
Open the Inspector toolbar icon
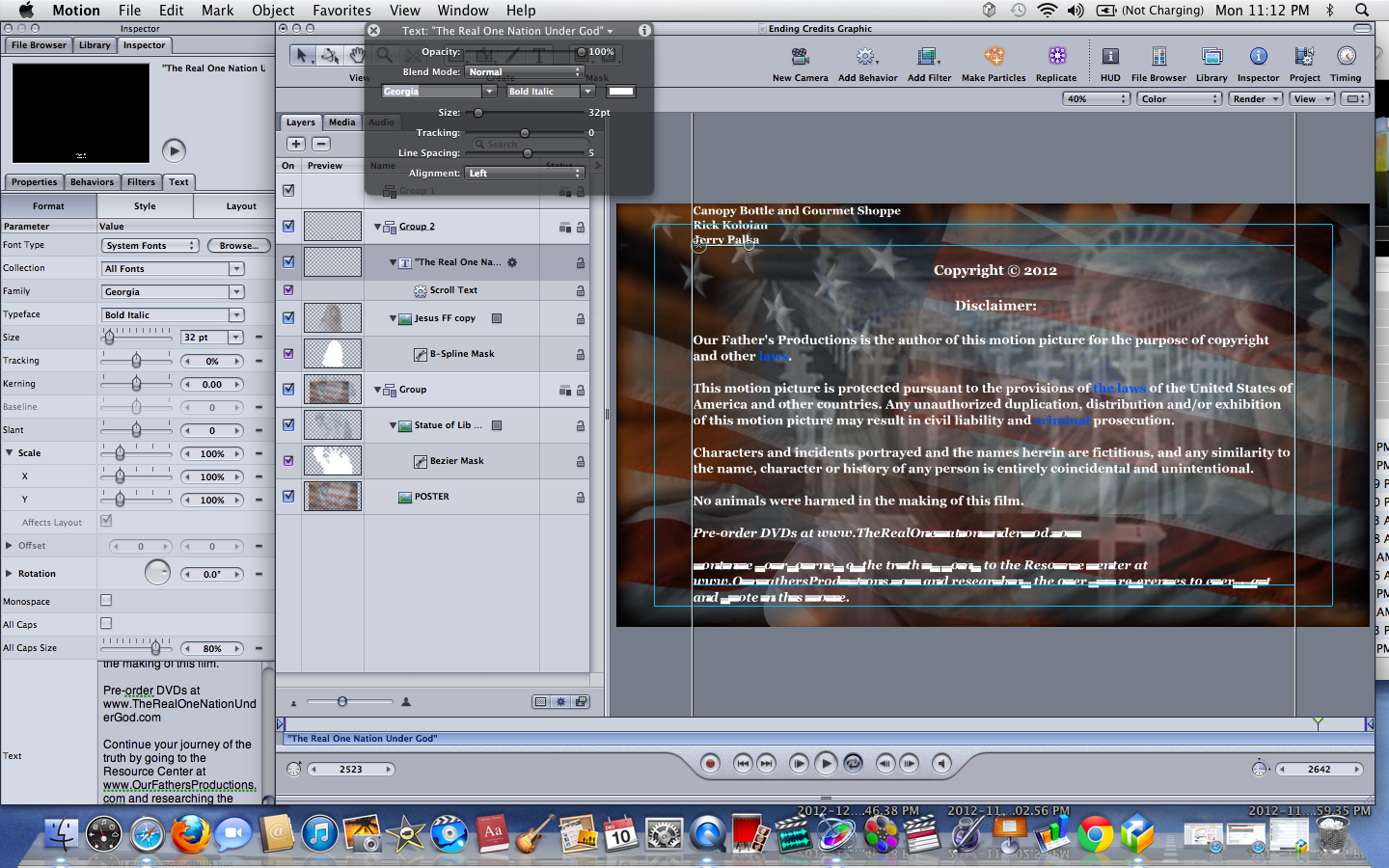click(x=1258, y=57)
